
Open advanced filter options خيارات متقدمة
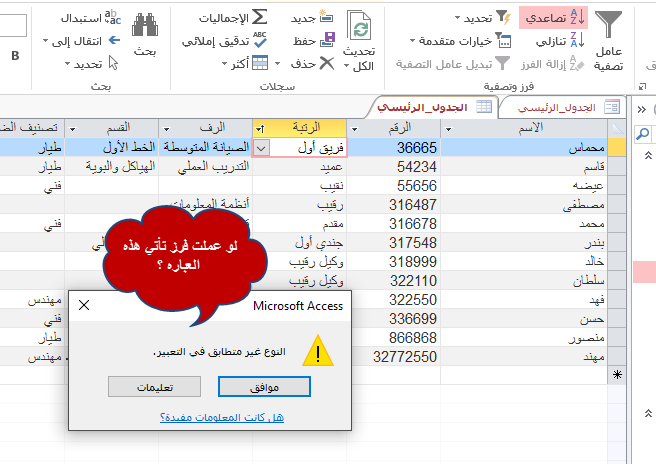point(460,41)
